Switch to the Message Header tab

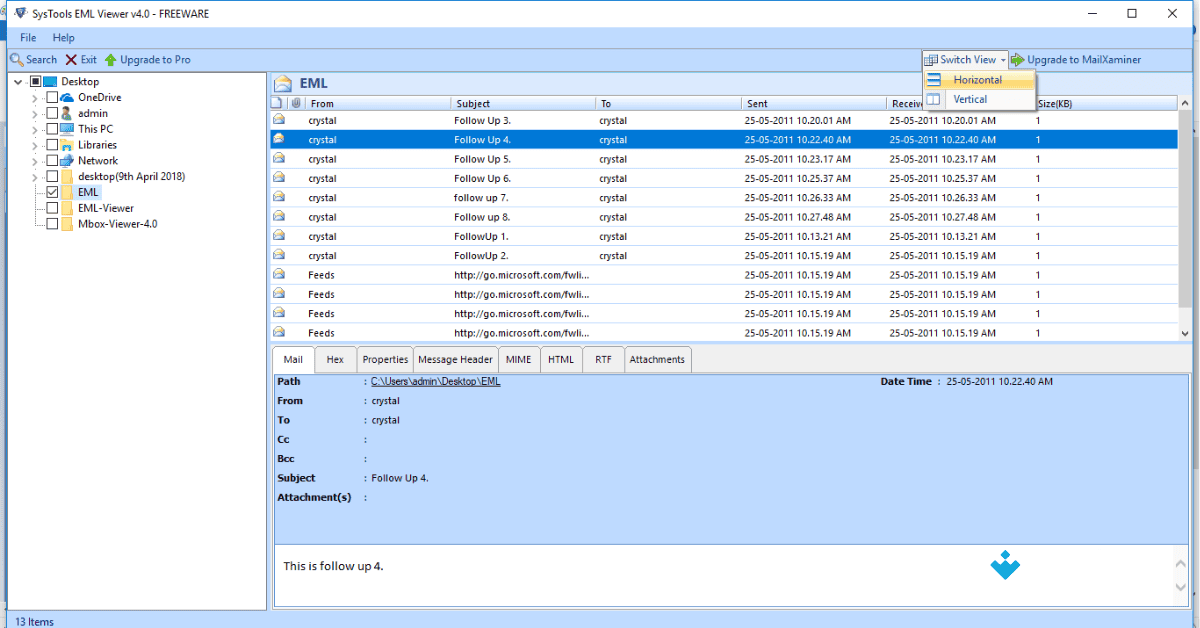(455, 359)
